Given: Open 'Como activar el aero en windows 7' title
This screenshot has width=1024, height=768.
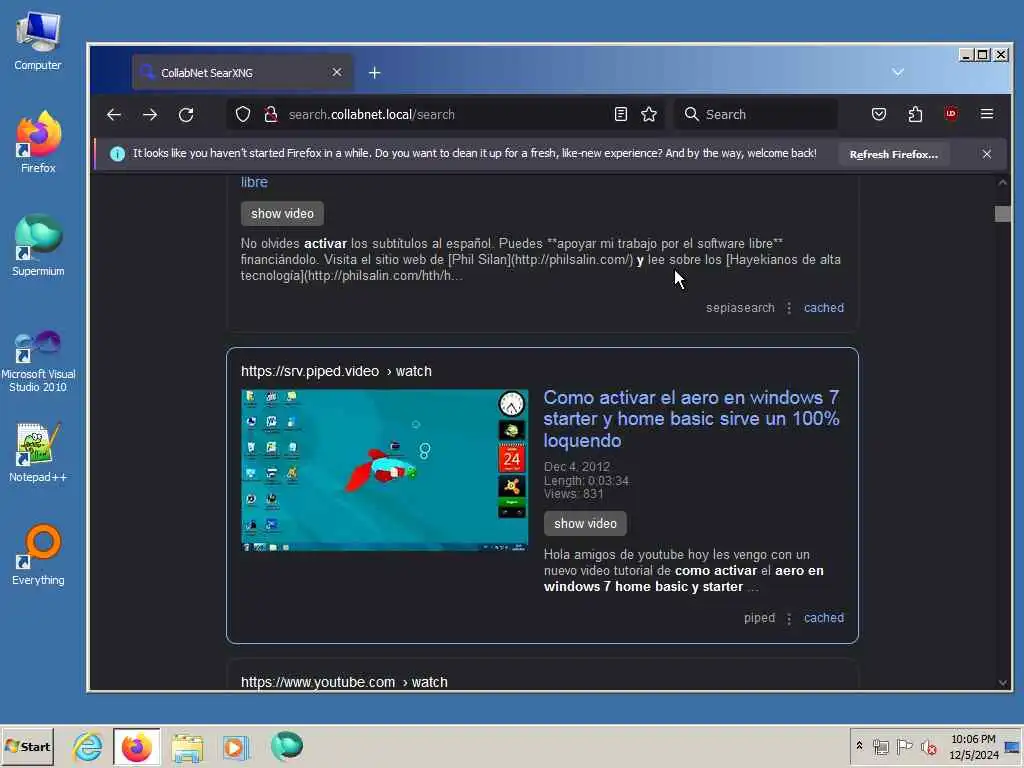Looking at the screenshot, I should pos(692,419).
